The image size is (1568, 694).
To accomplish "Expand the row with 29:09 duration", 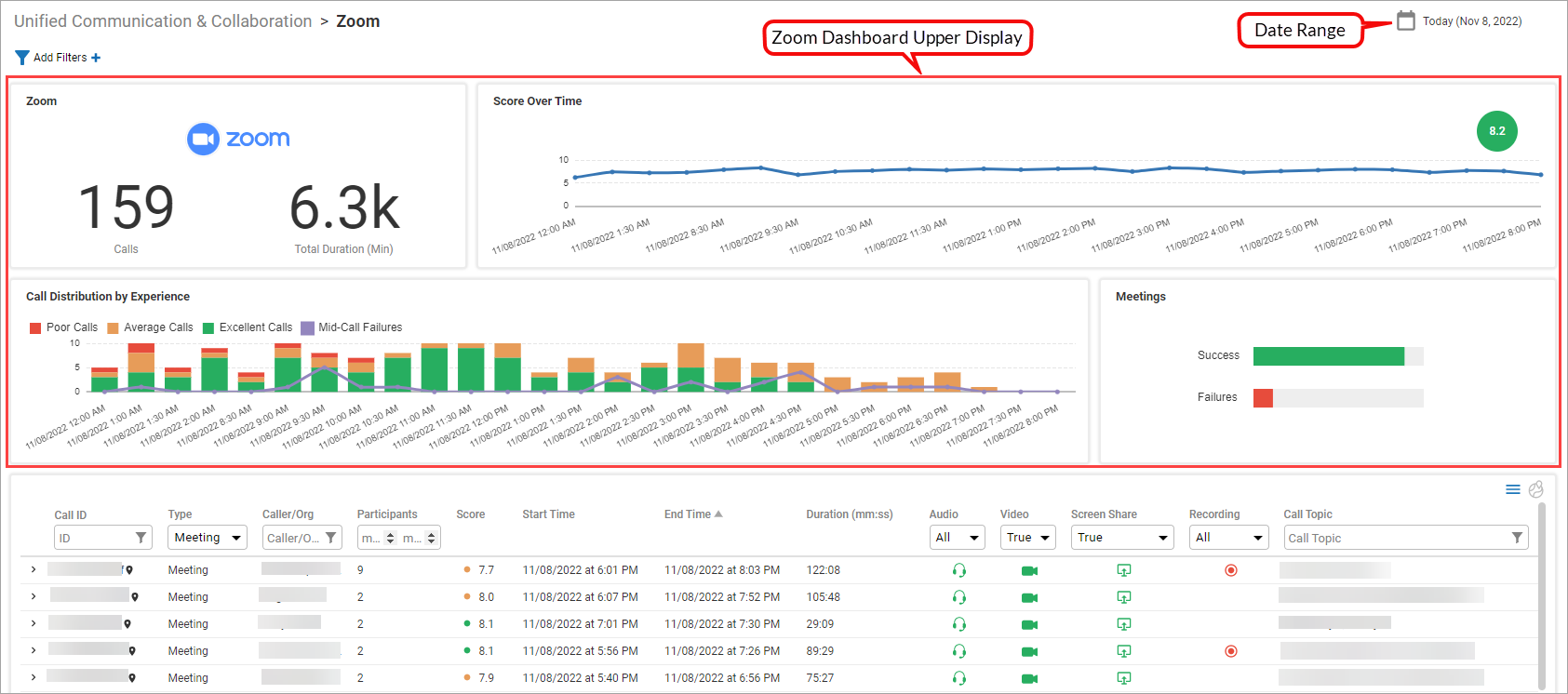I will [34, 623].
